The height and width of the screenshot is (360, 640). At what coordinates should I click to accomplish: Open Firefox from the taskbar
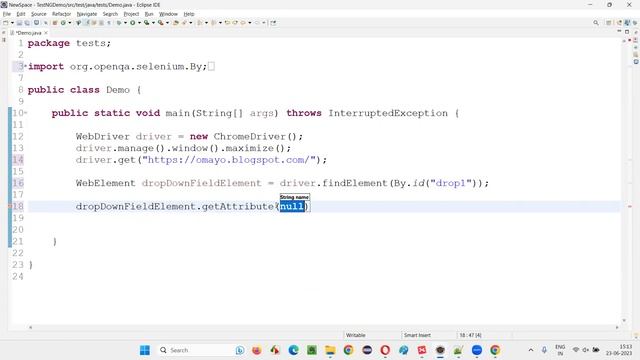coord(256,350)
